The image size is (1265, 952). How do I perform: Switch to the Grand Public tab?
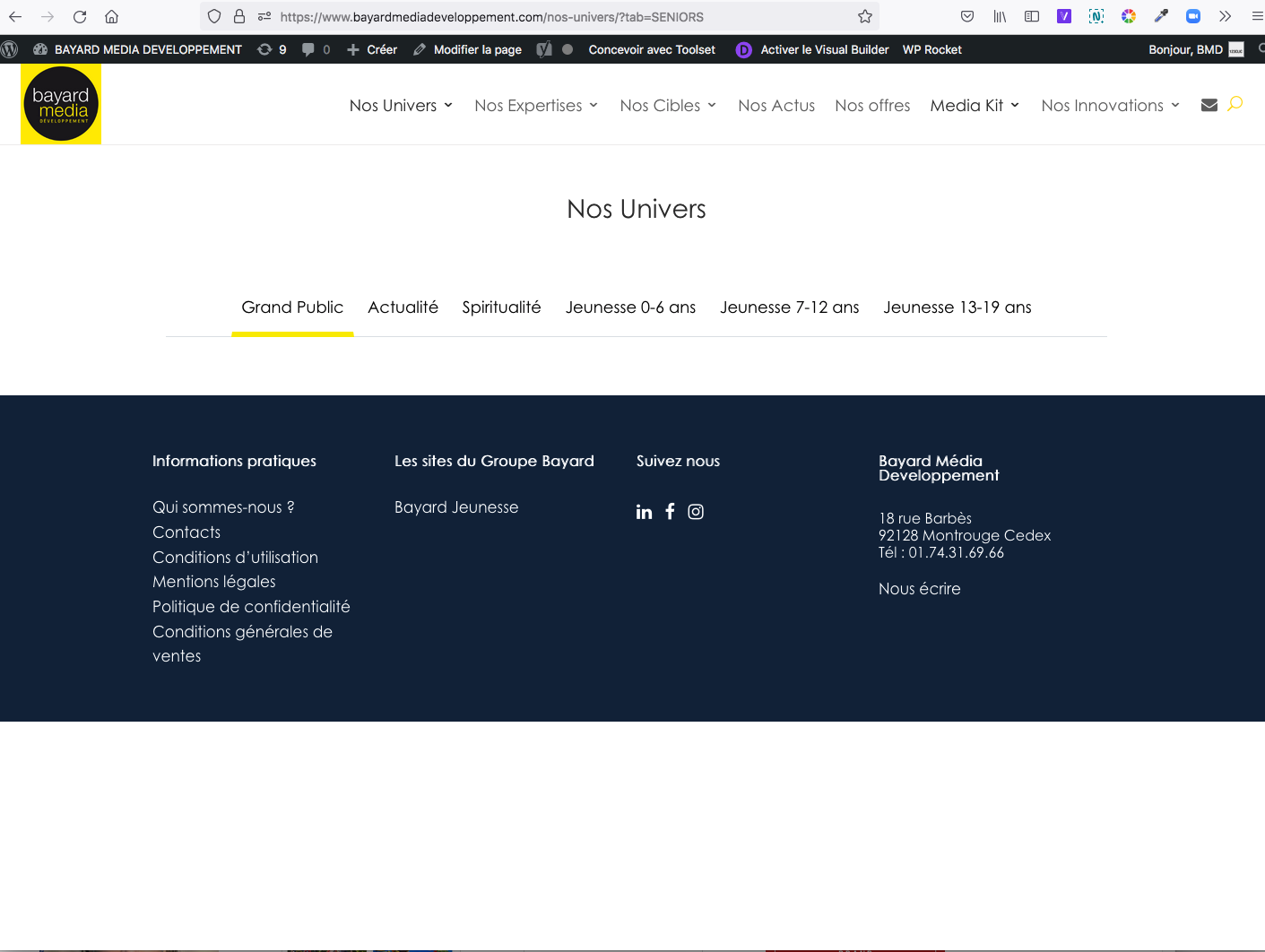click(292, 307)
